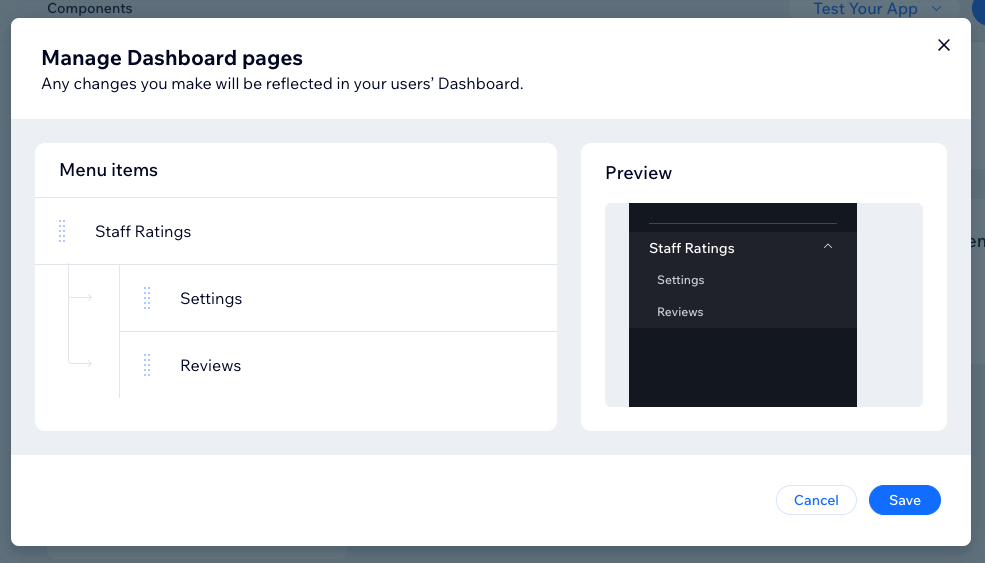
Task: Click the Staff Ratings drag handle
Action: tap(62, 231)
